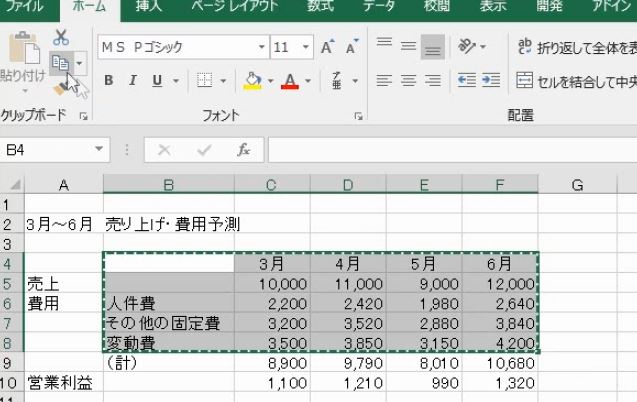Open the Name Box dropdown arrow
The width and height of the screenshot is (637, 402).
pos(99,149)
